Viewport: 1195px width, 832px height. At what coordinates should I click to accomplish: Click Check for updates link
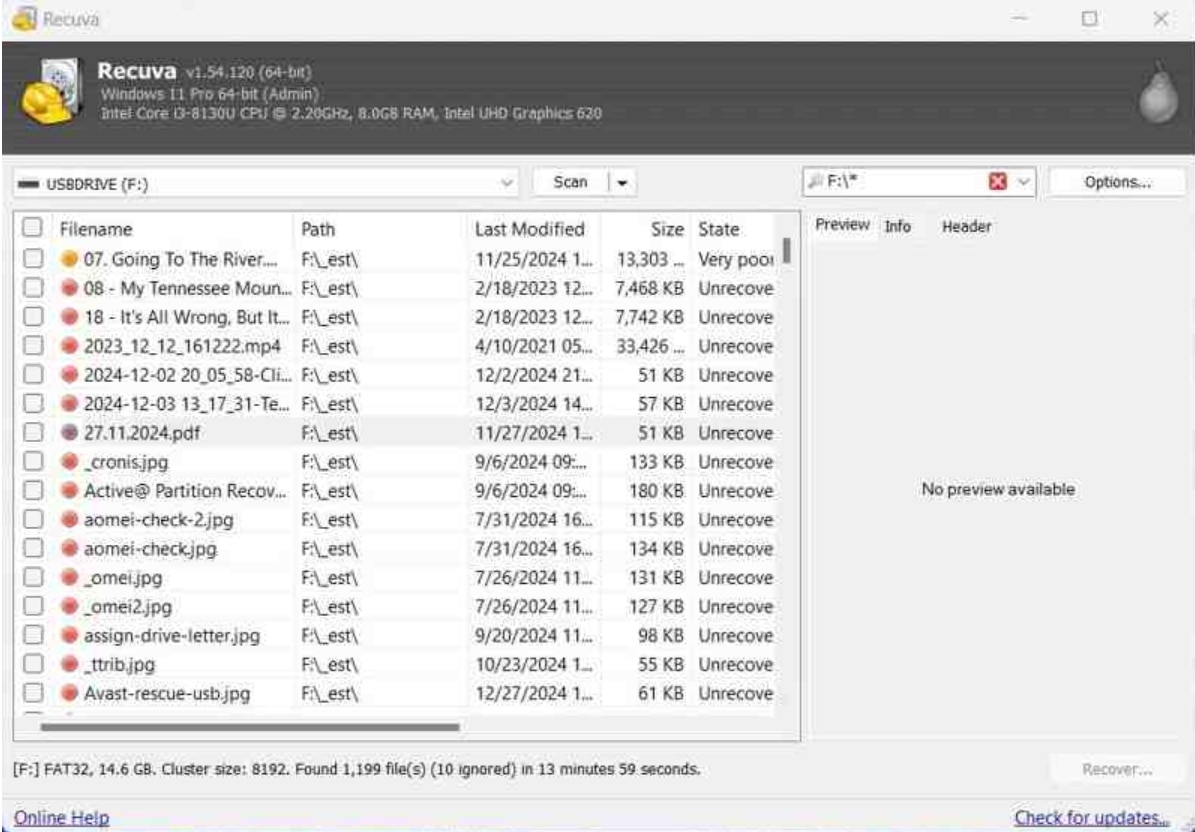pyautogui.click(x=1091, y=818)
